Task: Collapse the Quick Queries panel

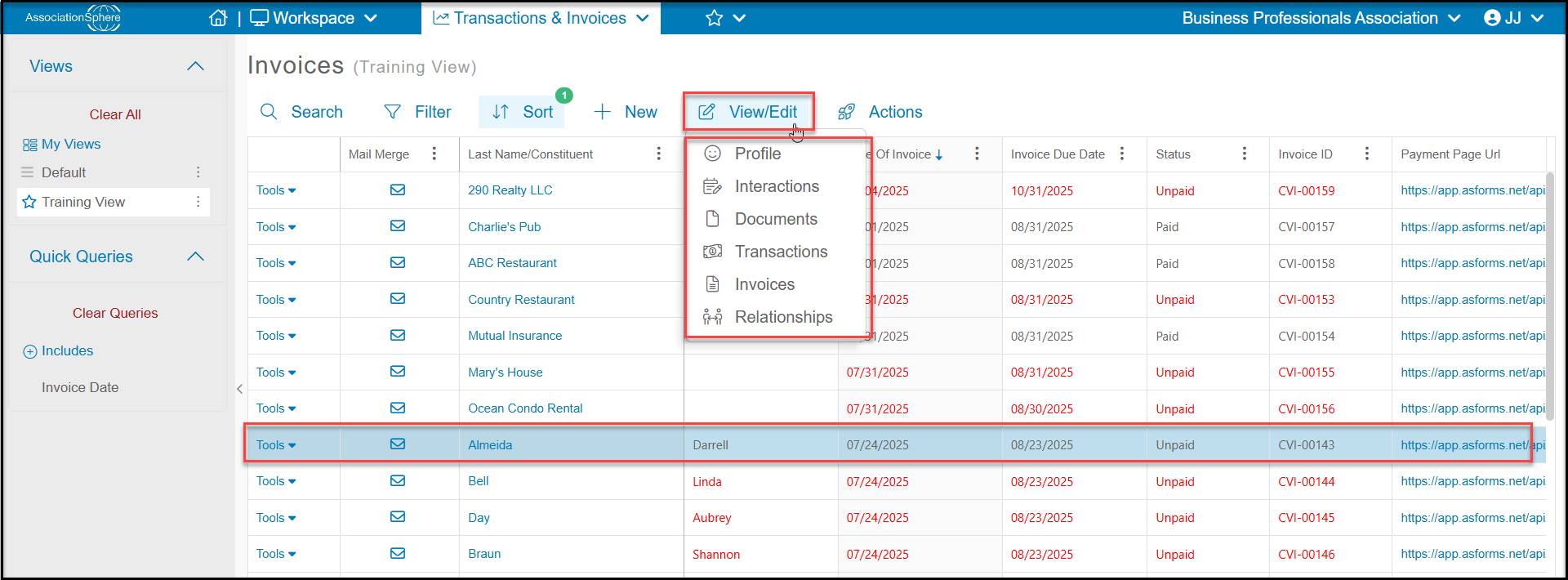Action: (196, 257)
